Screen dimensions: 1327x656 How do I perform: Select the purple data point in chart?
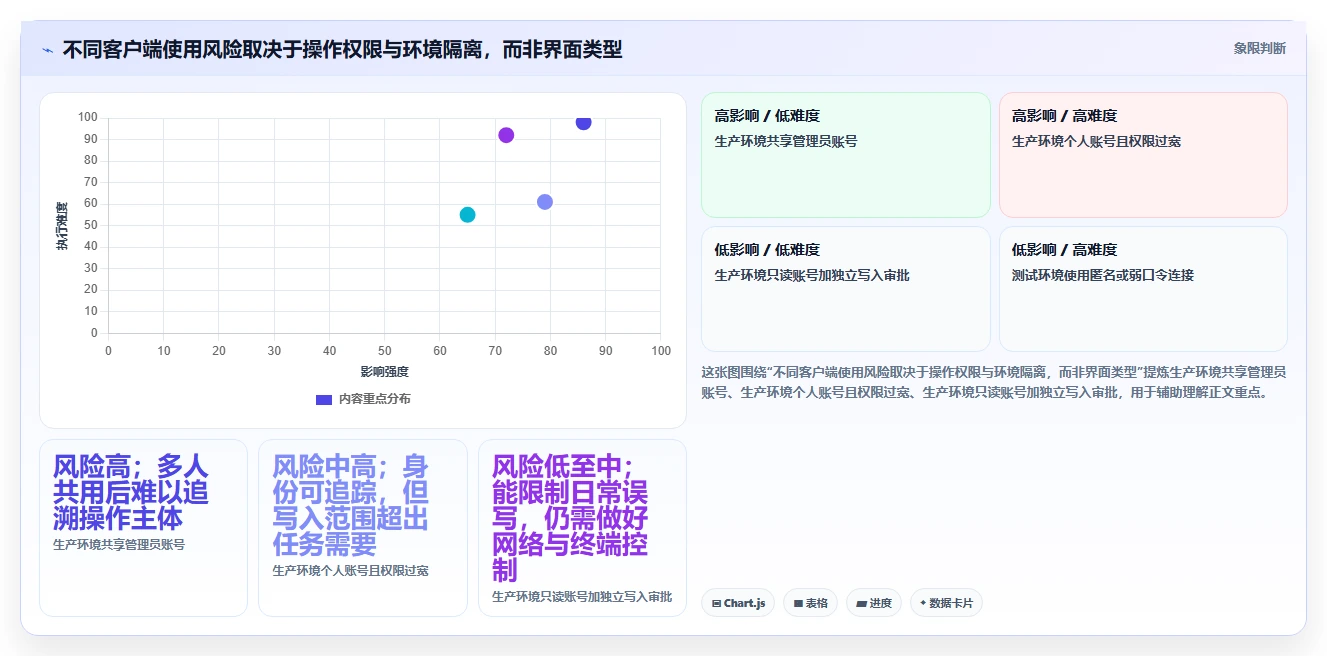coord(506,135)
